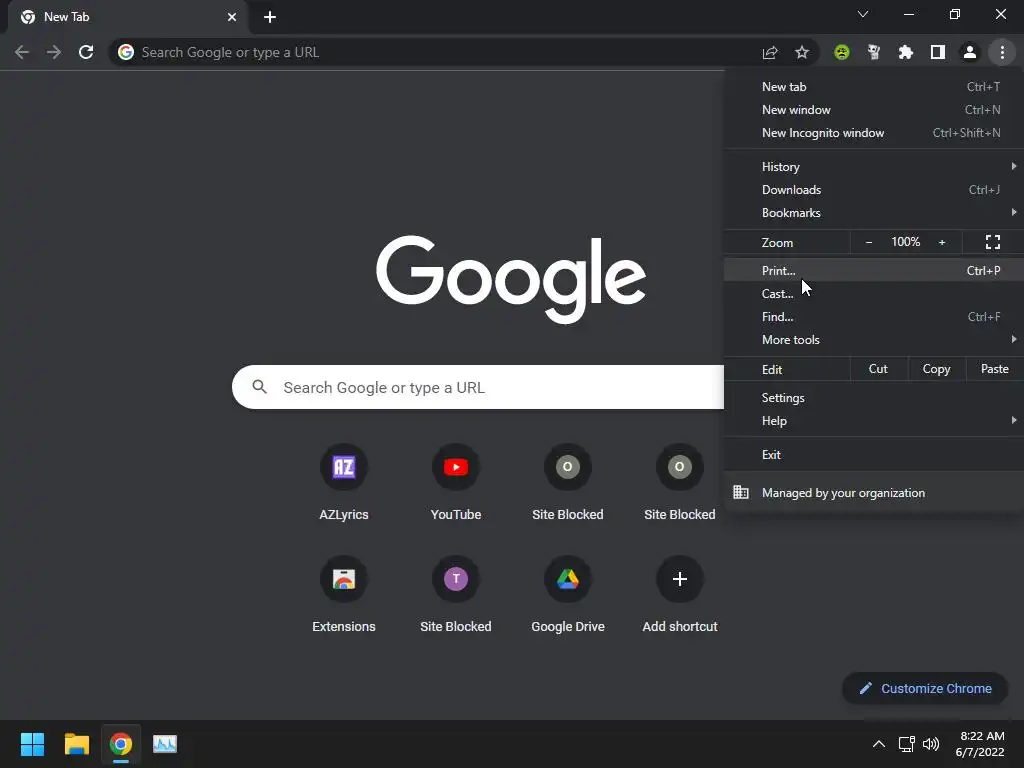Image resolution: width=1024 pixels, height=768 pixels.
Task: Toggle the side panel icon
Action: (938, 52)
